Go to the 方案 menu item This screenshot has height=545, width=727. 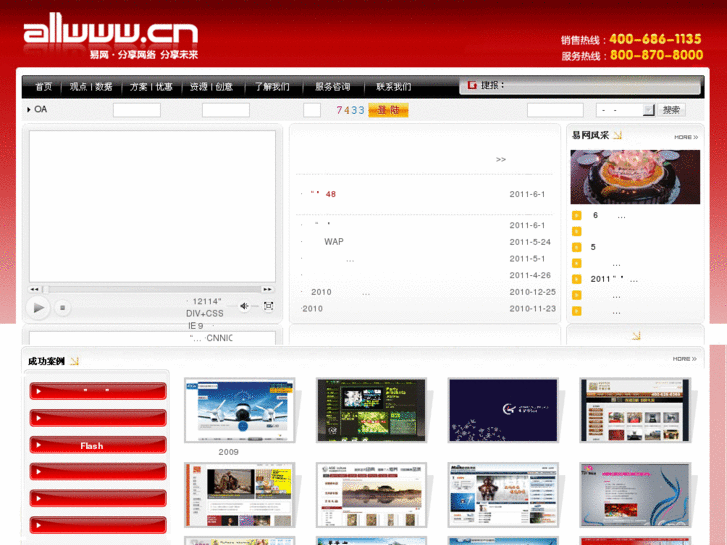point(138,87)
